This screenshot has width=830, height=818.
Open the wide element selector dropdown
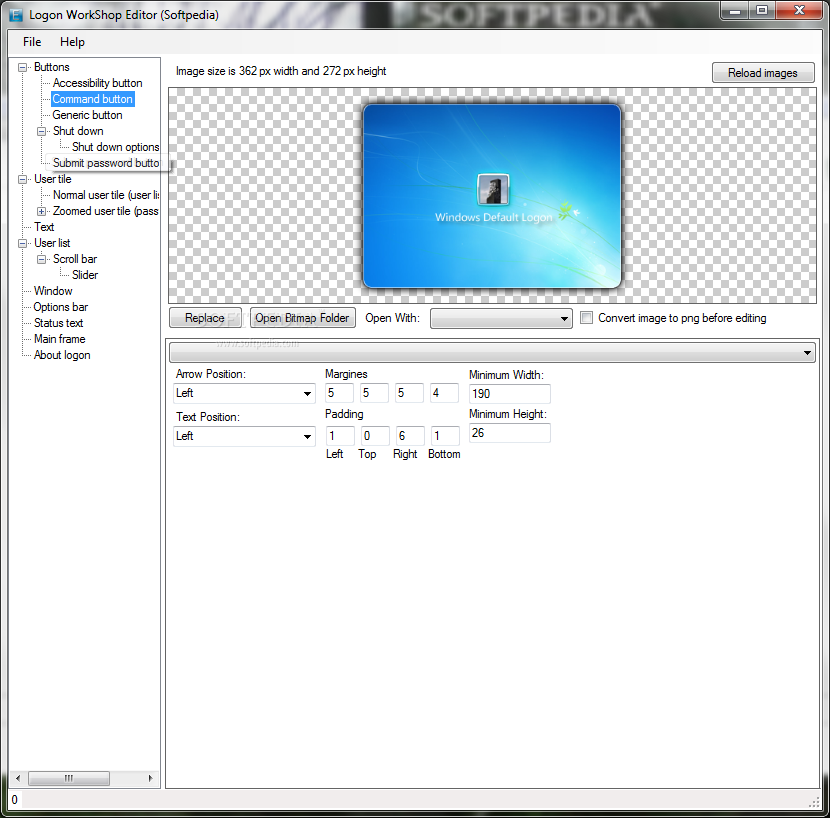[492, 353]
